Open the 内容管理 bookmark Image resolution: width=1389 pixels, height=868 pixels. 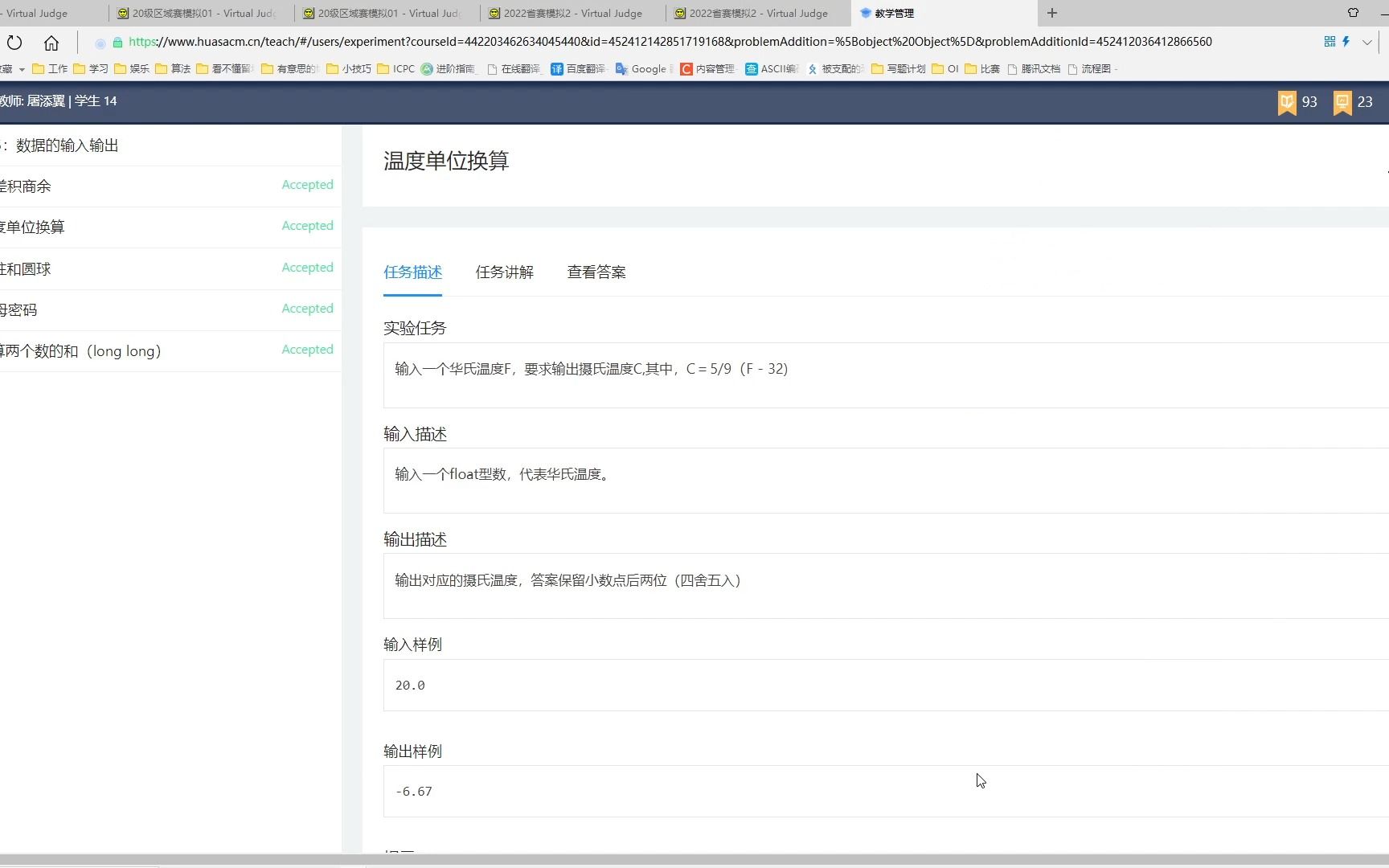[708, 69]
